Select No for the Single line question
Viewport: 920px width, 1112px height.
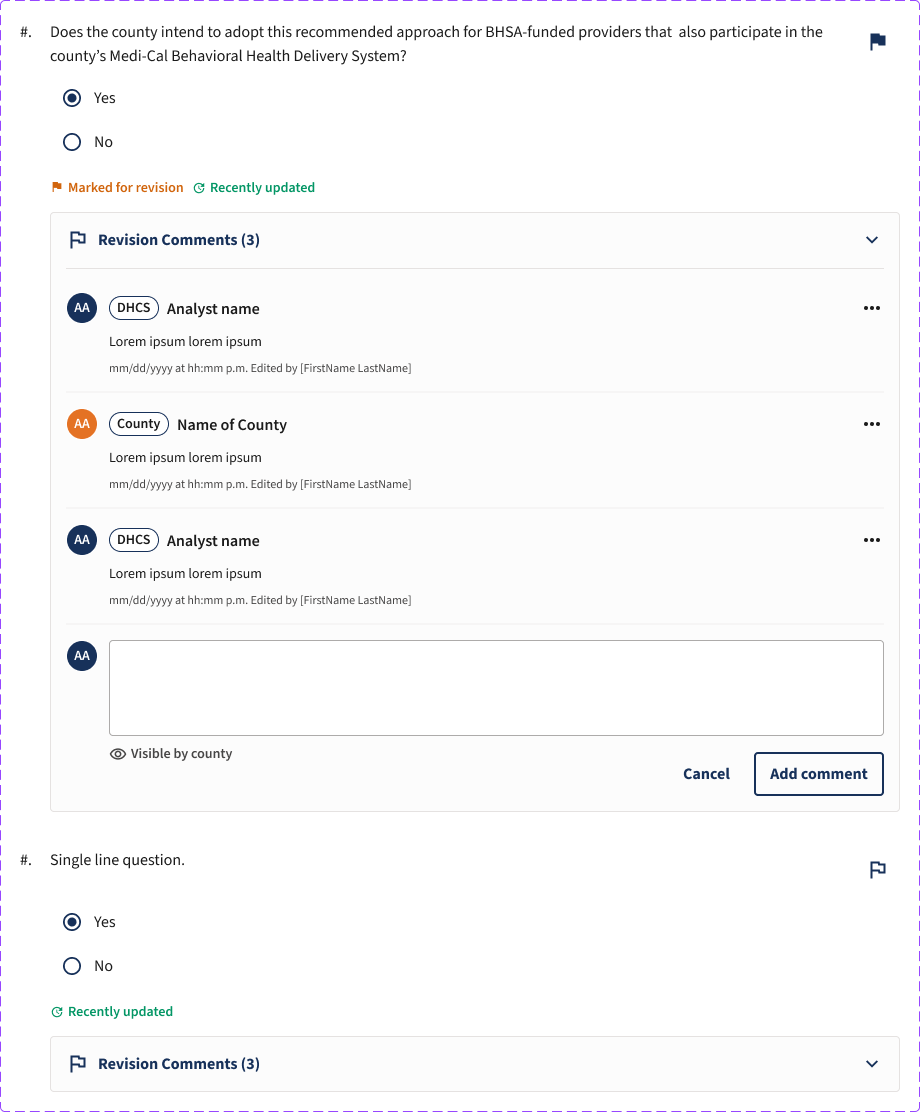(72, 966)
